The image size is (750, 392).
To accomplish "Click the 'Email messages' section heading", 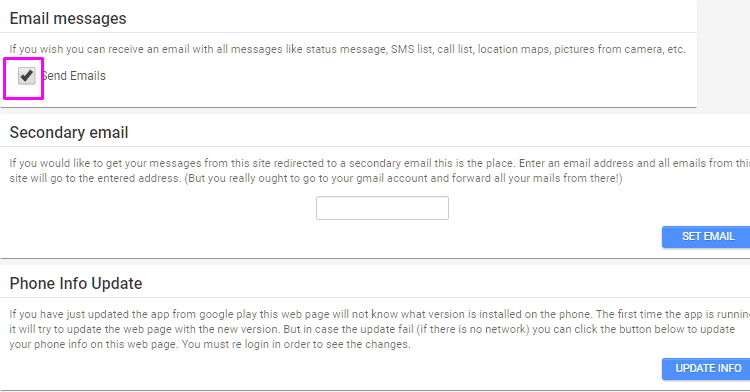I will click(68, 19).
